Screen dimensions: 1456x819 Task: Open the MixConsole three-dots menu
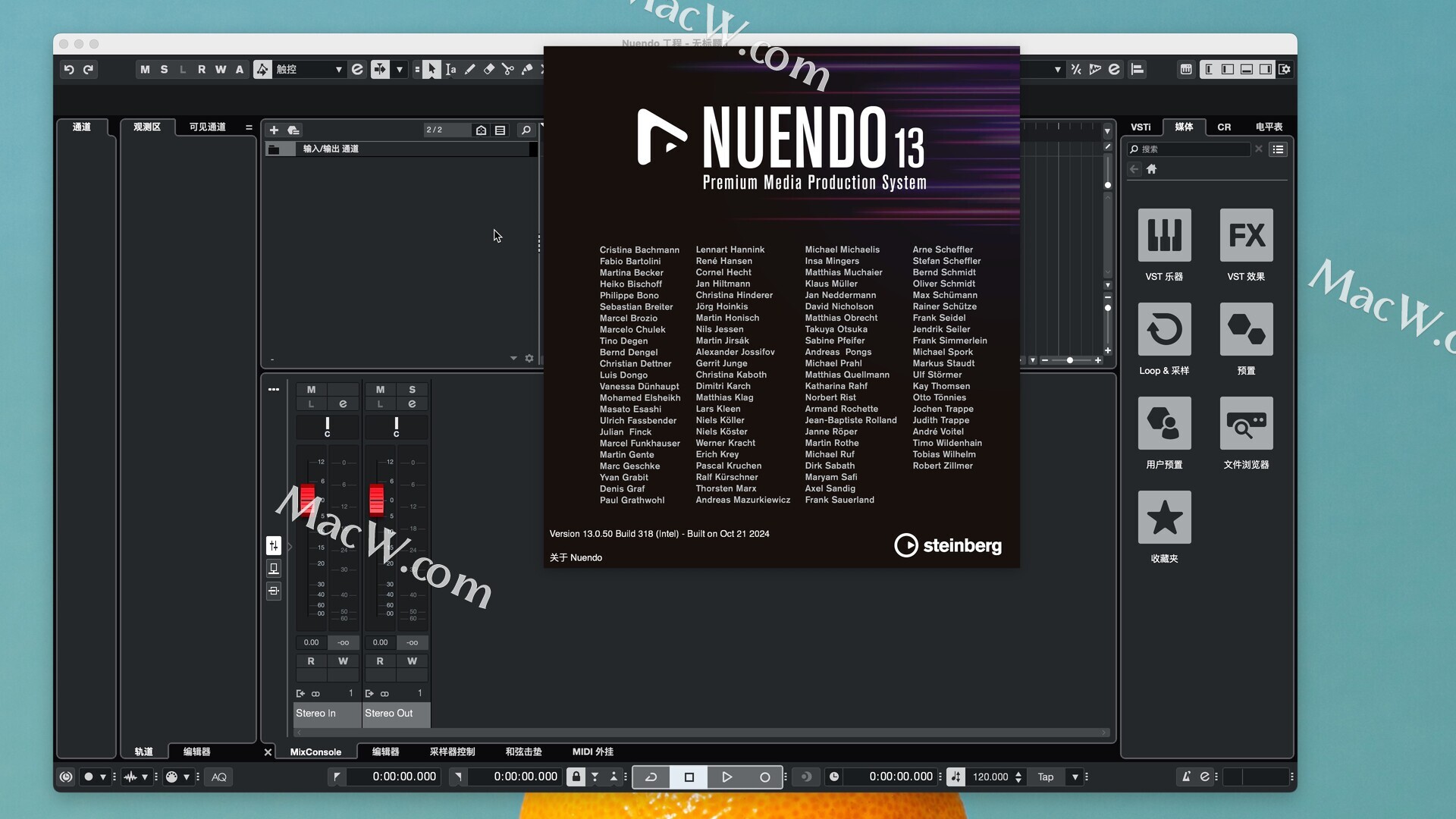pos(274,390)
